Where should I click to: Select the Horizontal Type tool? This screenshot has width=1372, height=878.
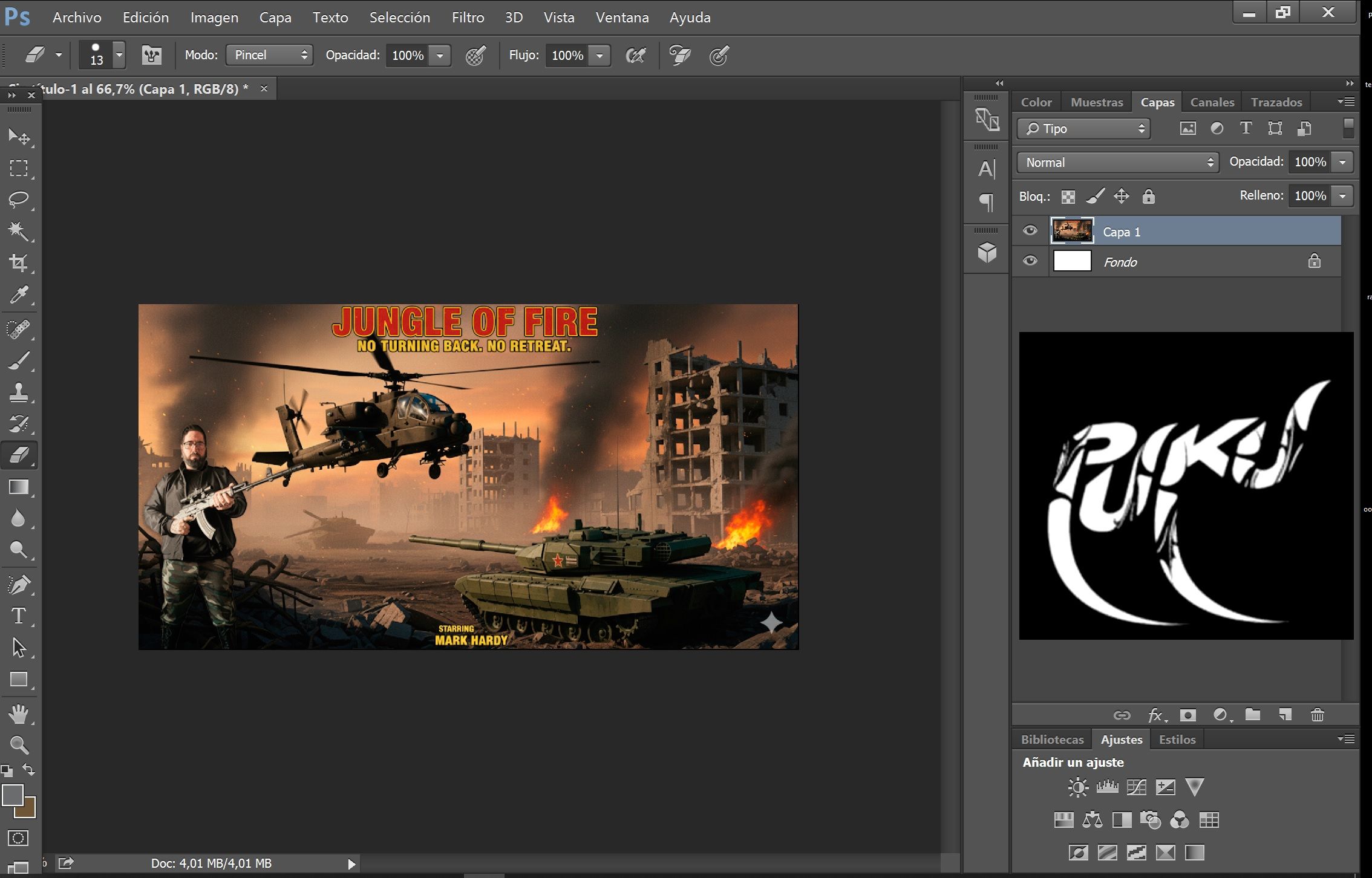(x=18, y=616)
